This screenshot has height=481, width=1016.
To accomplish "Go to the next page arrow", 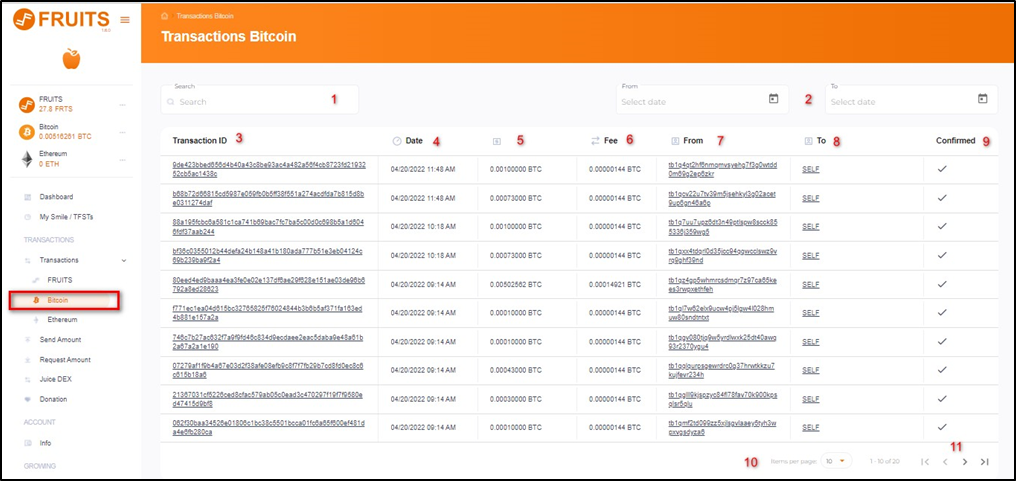I will tap(964, 461).
